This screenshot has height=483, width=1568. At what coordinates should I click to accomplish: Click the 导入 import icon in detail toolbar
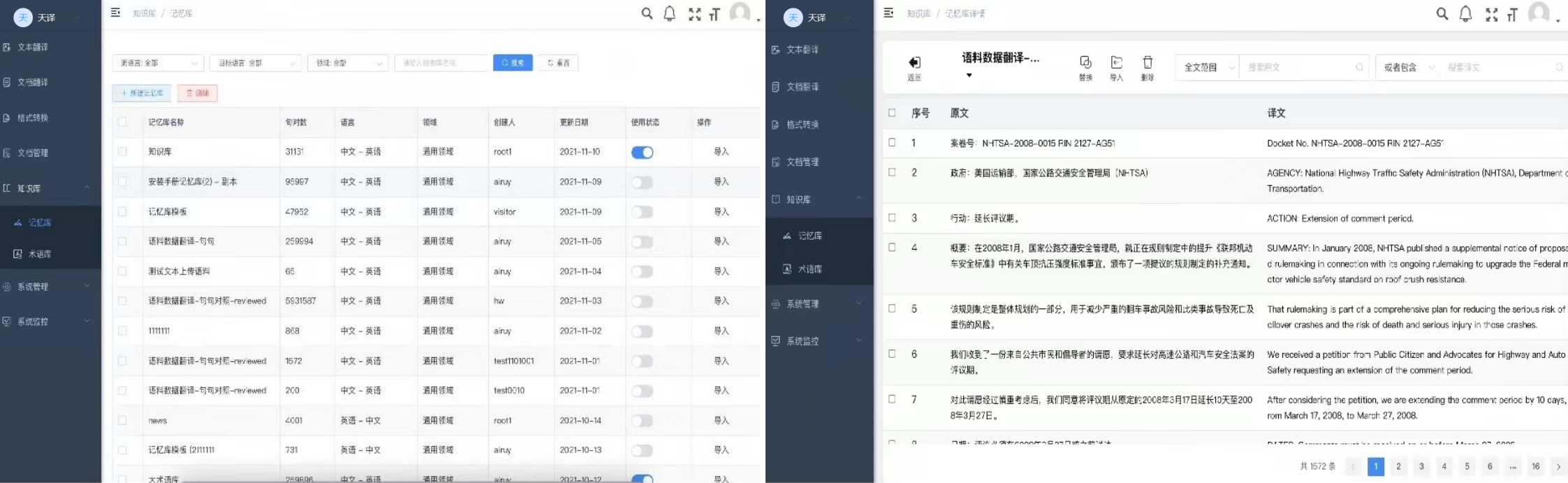click(1116, 62)
